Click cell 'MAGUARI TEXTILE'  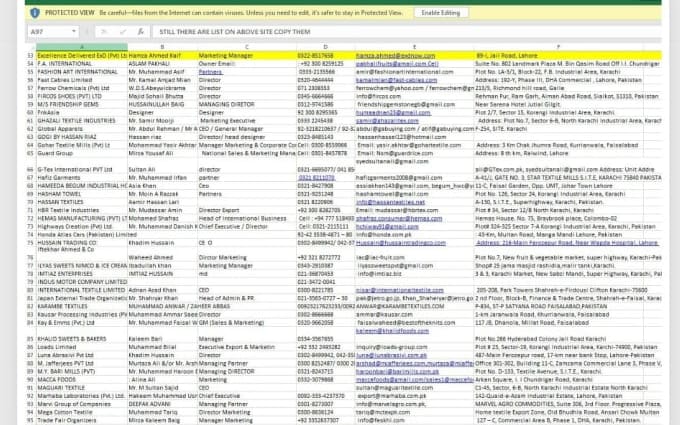(61, 388)
